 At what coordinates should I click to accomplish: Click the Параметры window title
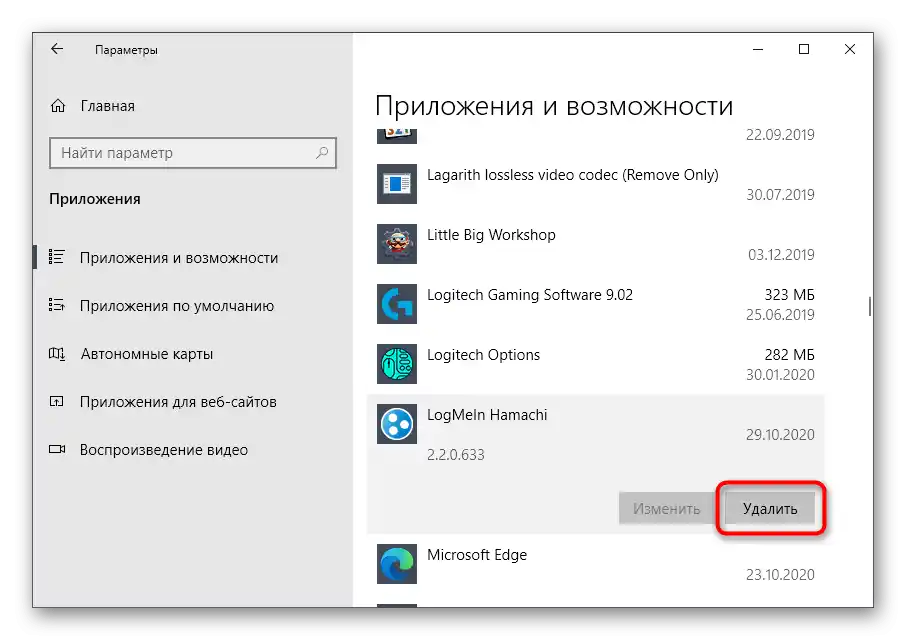tap(126, 50)
